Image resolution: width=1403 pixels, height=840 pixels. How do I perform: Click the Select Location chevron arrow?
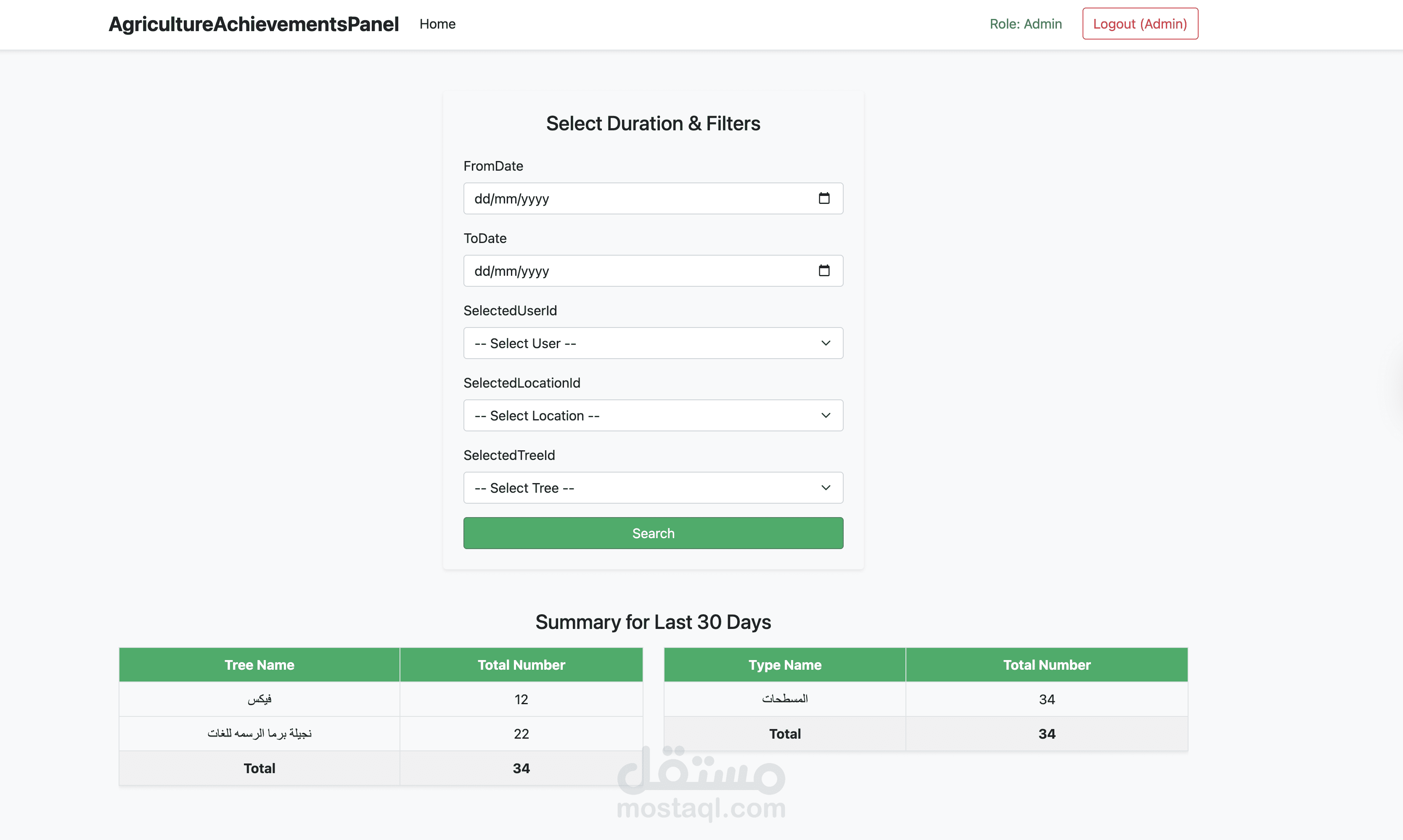[x=826, y=415]
